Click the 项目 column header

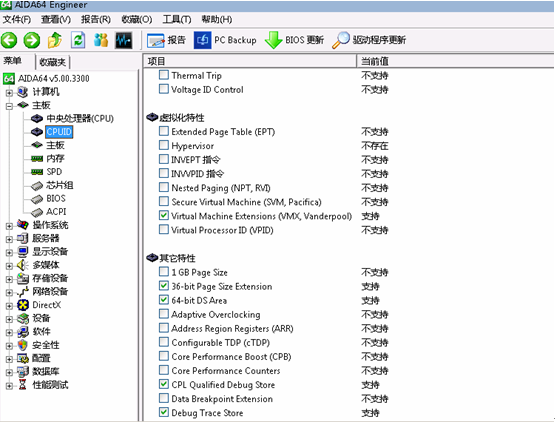pos(250,61)
